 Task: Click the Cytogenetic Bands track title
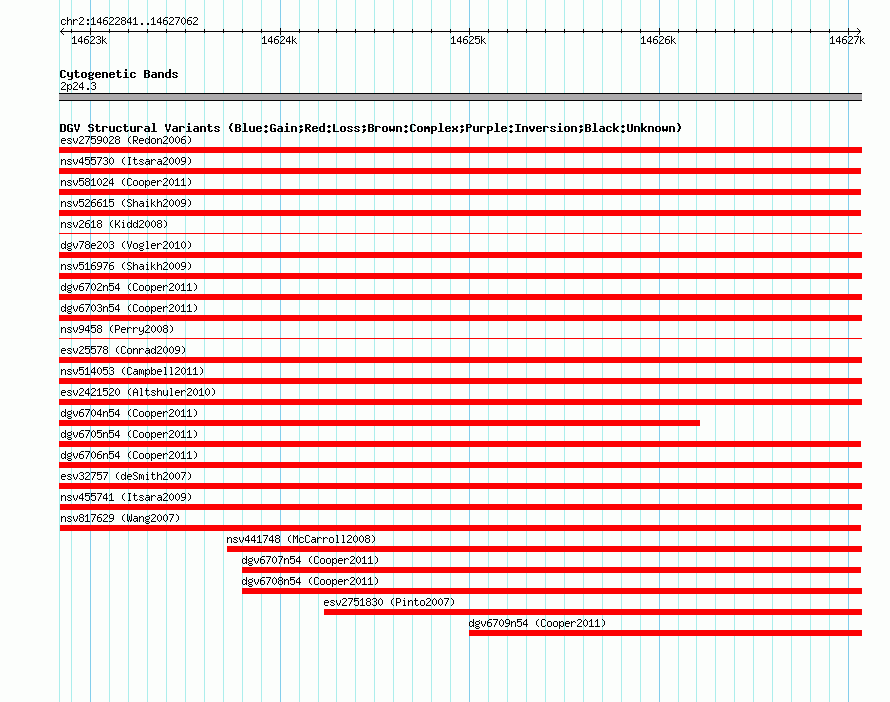pyautogui.click(x=119, y=74)
